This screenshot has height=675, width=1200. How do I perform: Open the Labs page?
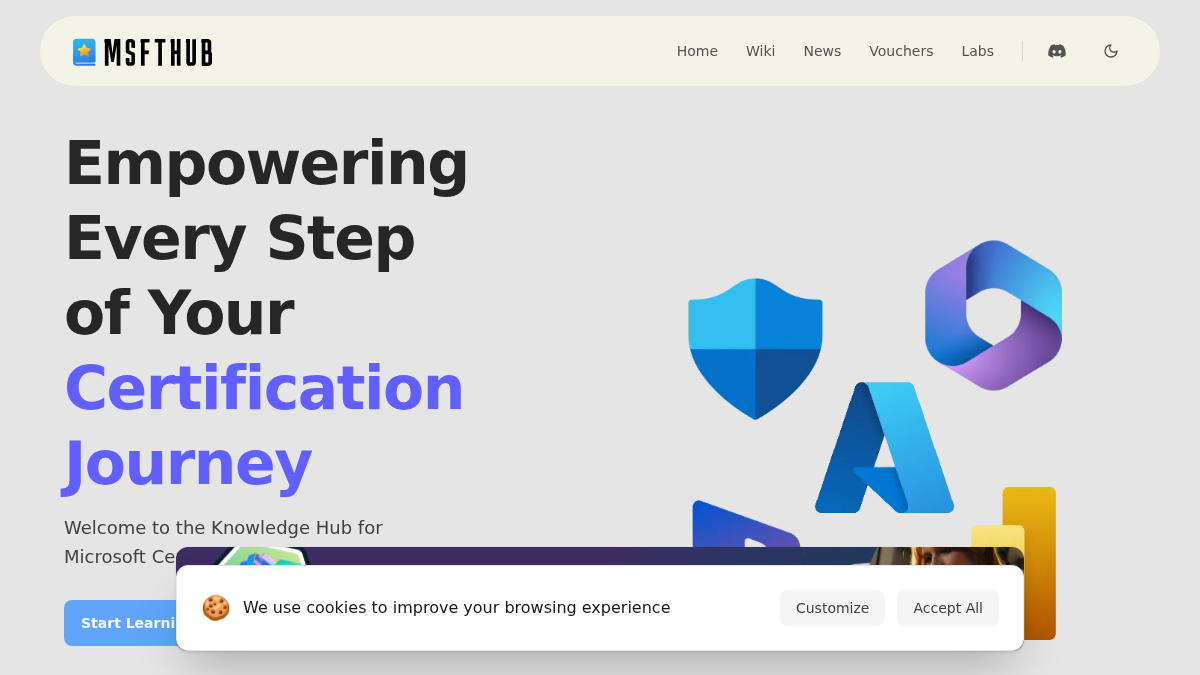(977, 51)
